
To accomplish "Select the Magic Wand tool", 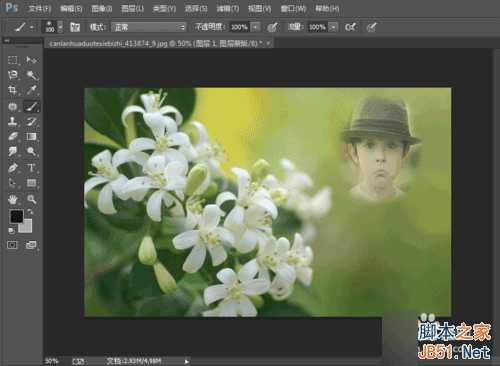I will click(32, 75).
